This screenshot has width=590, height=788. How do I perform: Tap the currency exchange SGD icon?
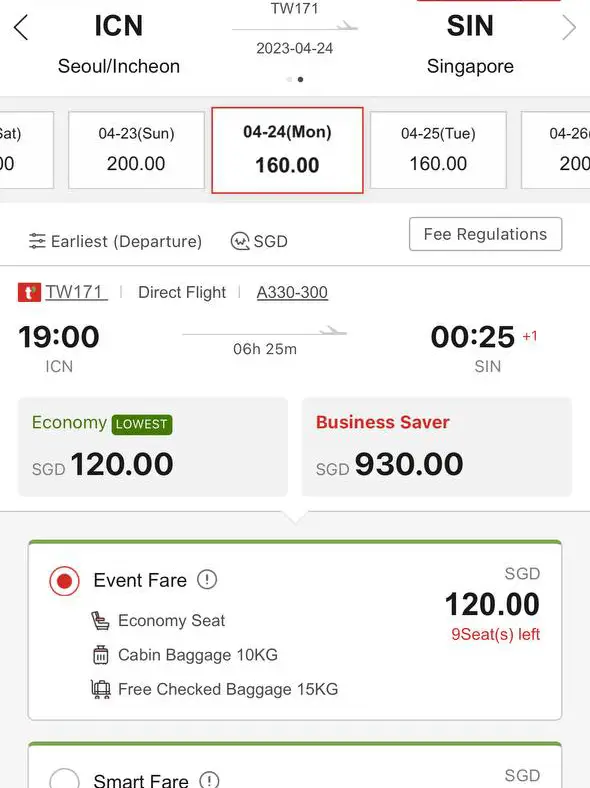[240, 241]
